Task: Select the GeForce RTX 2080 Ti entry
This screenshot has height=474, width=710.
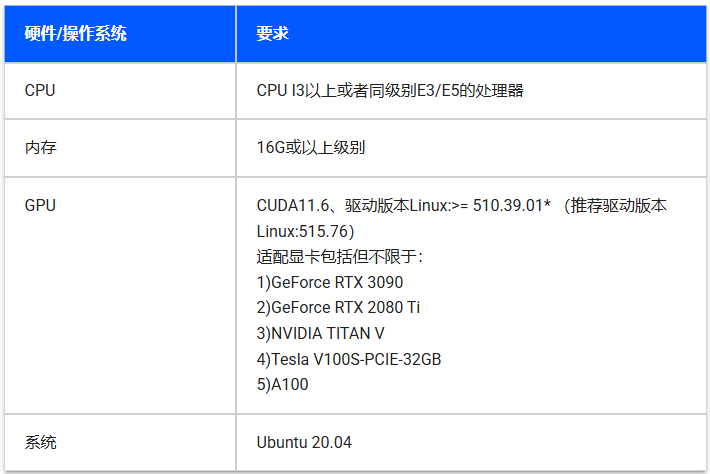Action: [338, 307]
